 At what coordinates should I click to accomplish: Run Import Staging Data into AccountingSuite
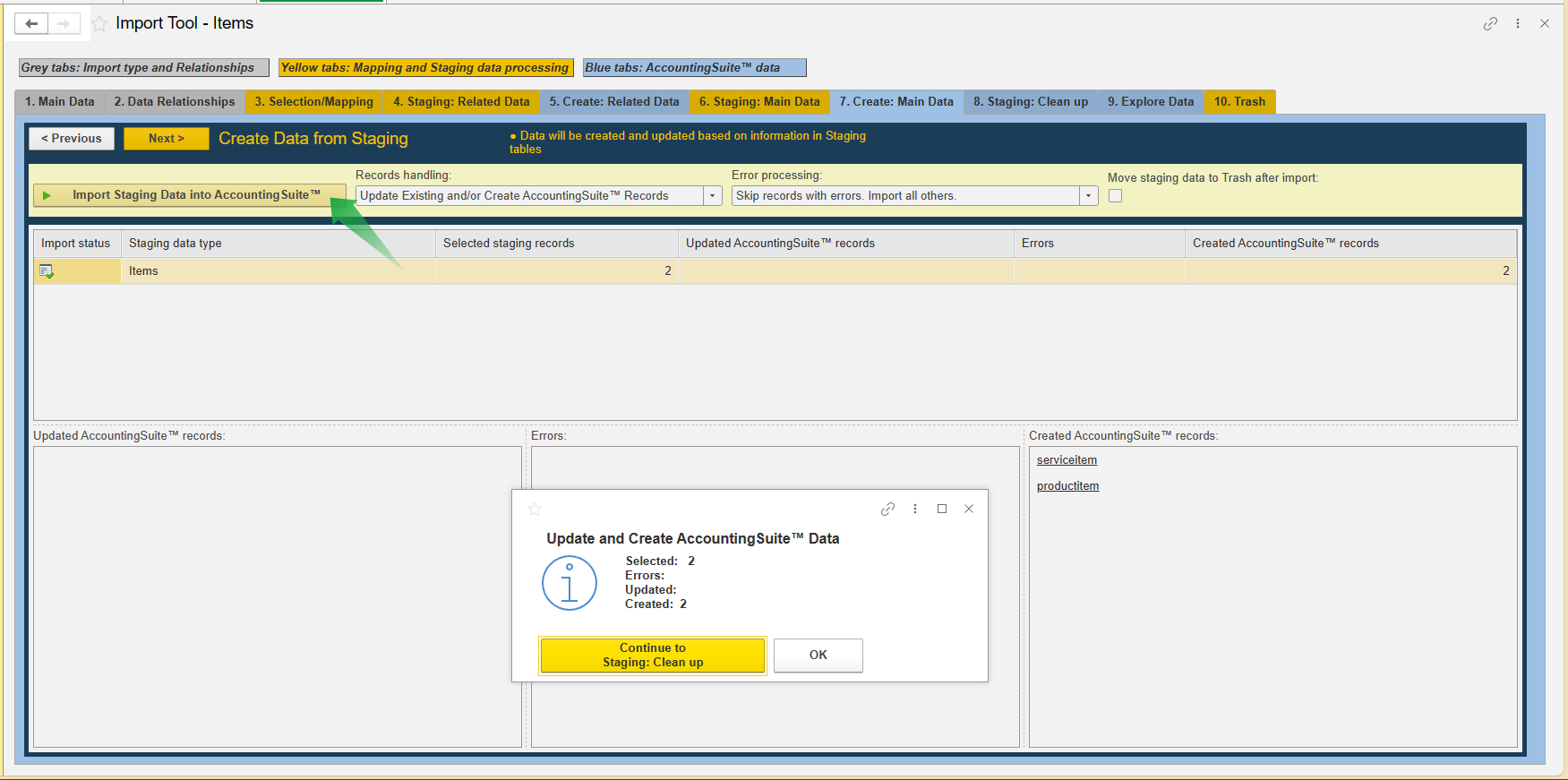tap(190, 195)
